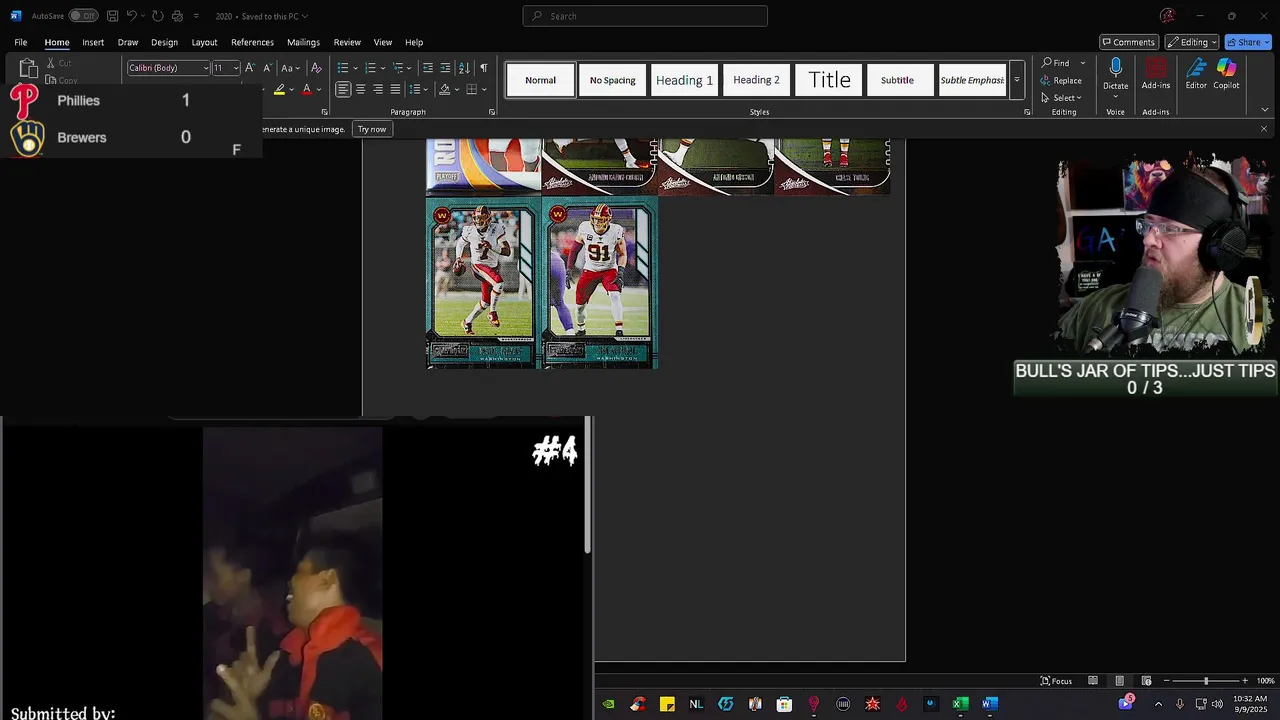Image resolution: width=1280 pixels, height=720 pixels.
Task: Select Print Layout view icon
Action: (1119, 681)
